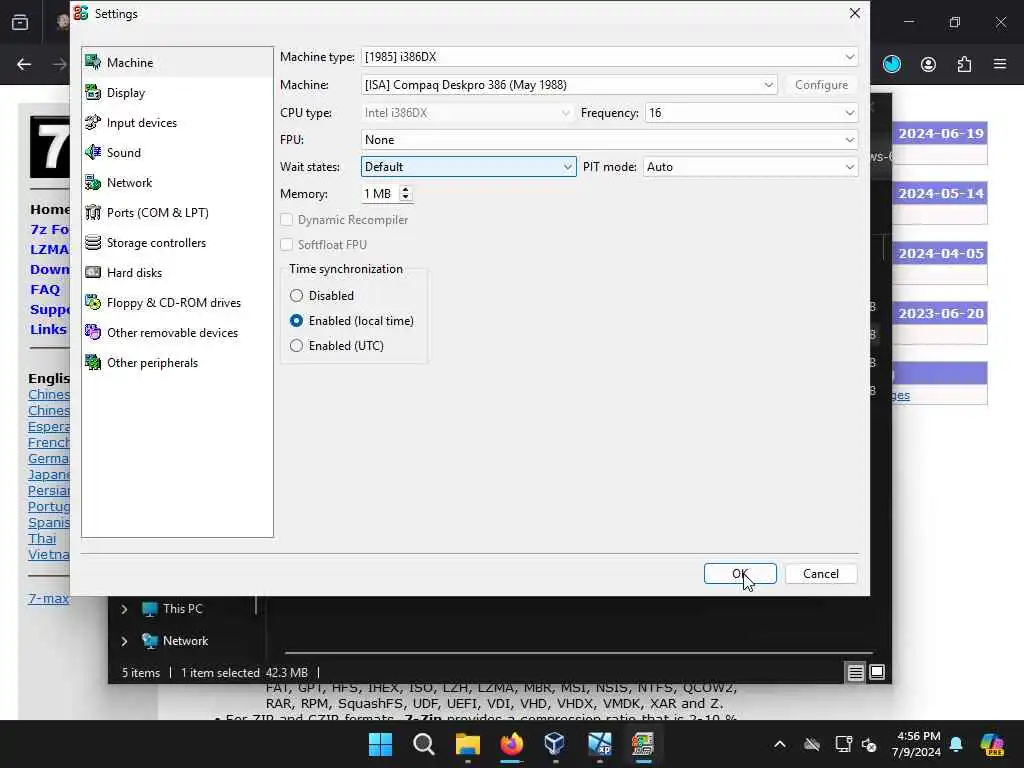1024x768 pixels.
Task: Select Disabled time synchronization
Action: [x=322, y=296]
